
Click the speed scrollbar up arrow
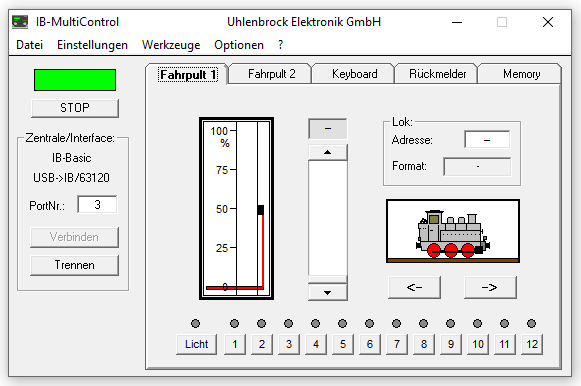(x=328, y=152)
